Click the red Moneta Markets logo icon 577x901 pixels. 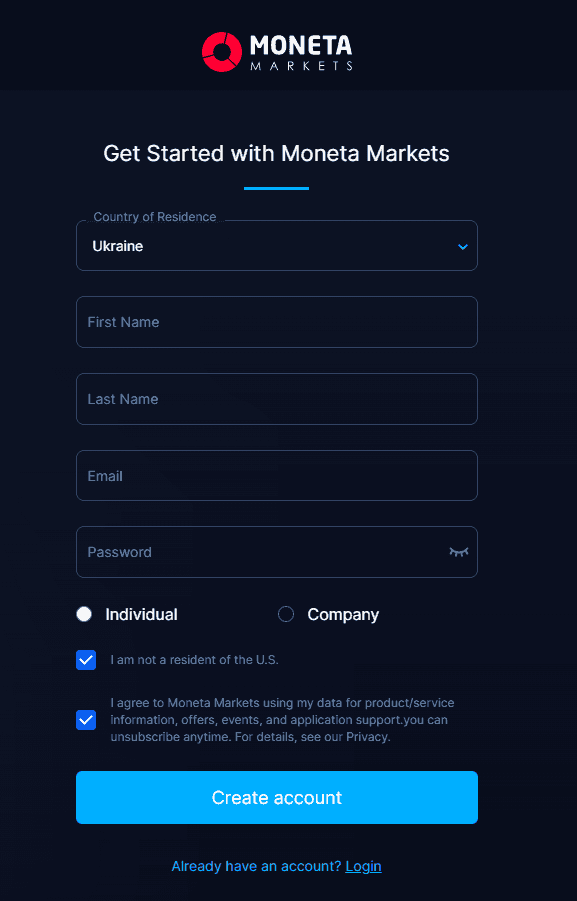[222, 52]
